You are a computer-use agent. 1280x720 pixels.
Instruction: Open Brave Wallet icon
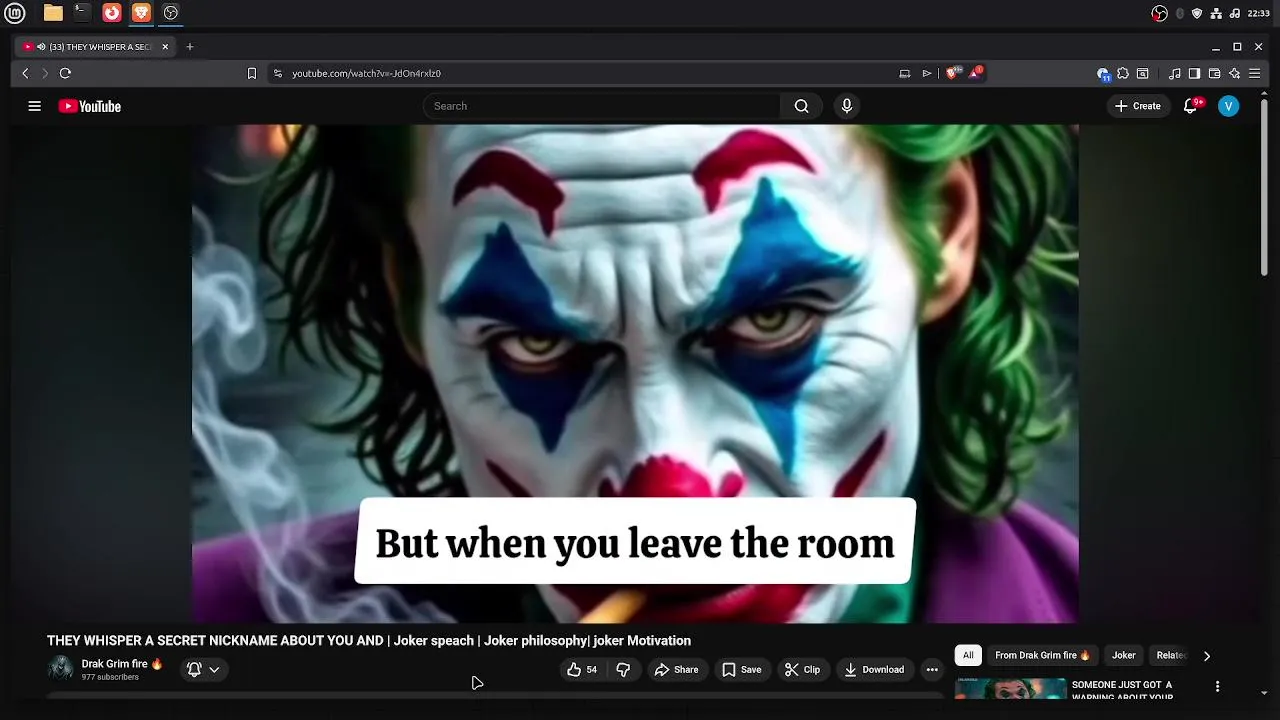[x=1214, y=73]
